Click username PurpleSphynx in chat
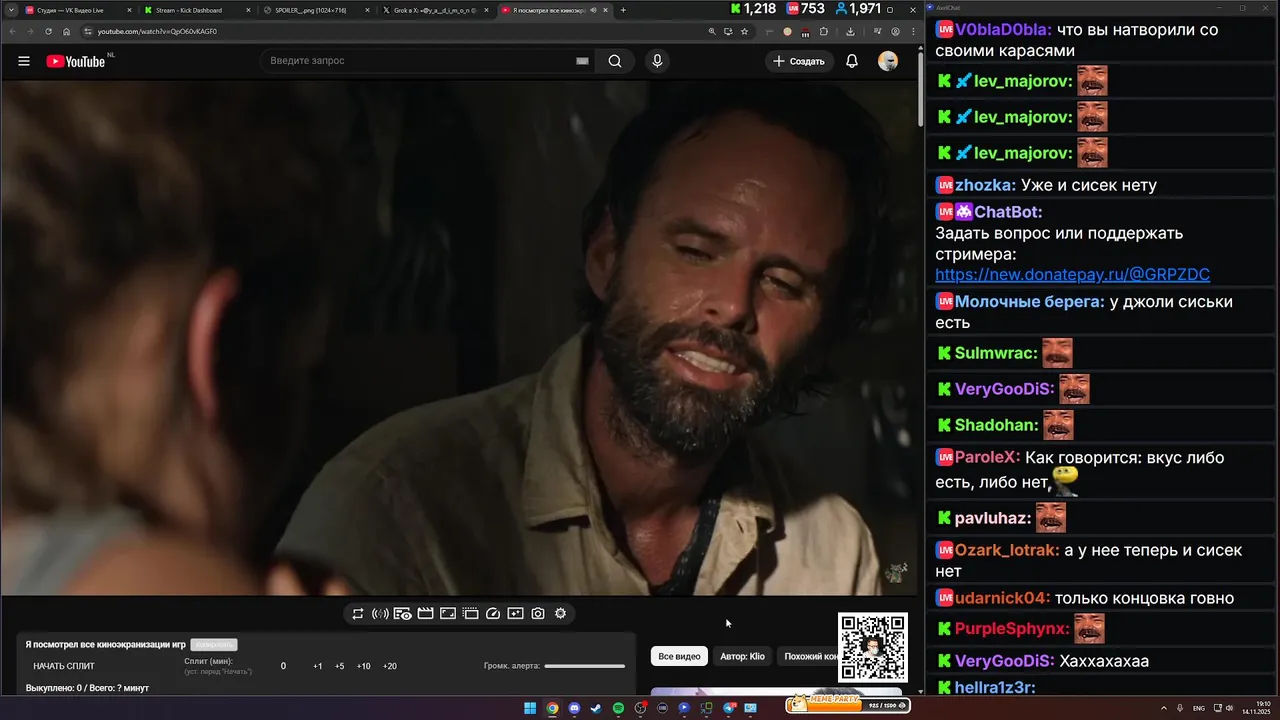This screenshot has width=1280, height=720. (x=1012, y=629)
